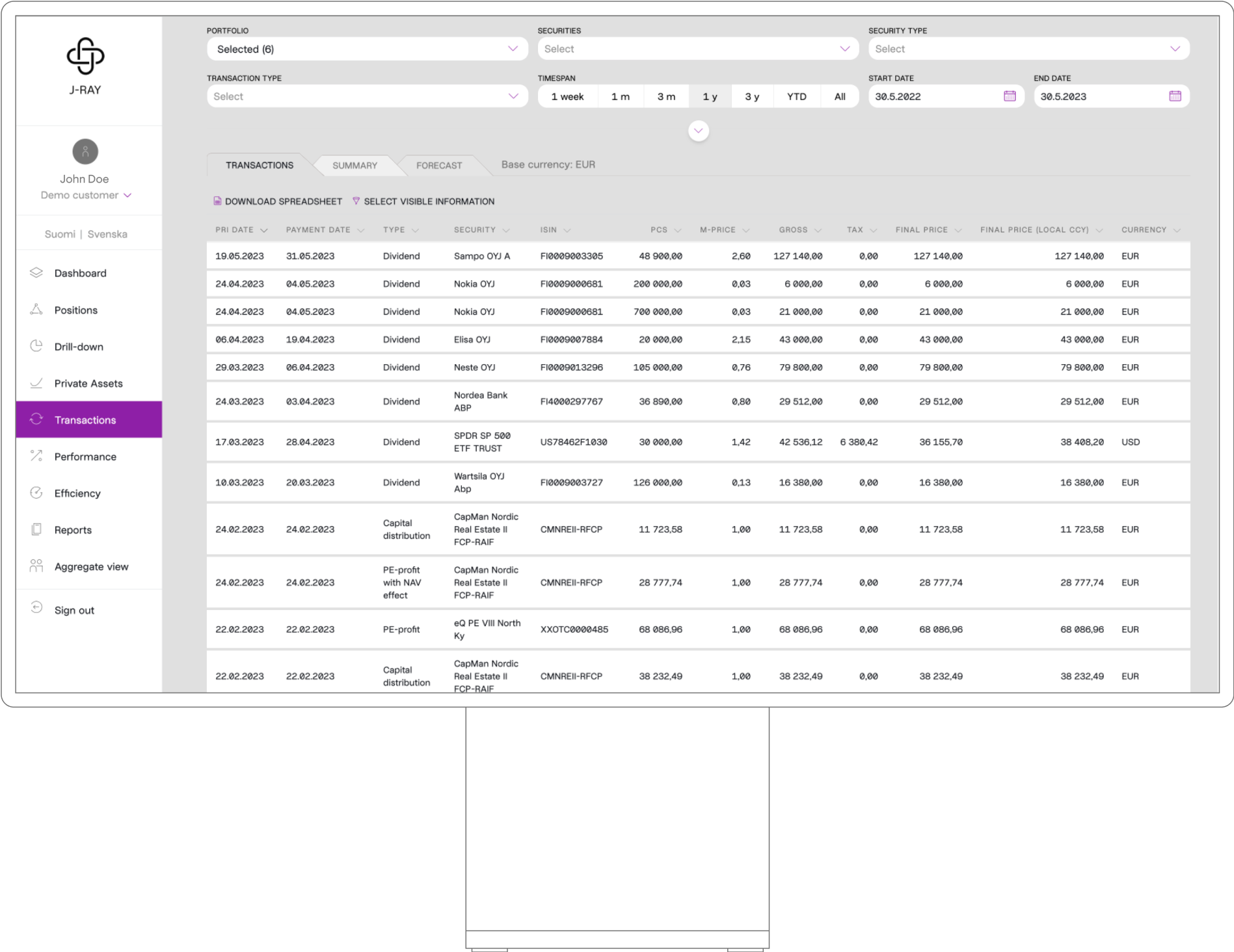Select the All timespan option
Viewport: 1234px width, 952px height.
click(839, 96)
